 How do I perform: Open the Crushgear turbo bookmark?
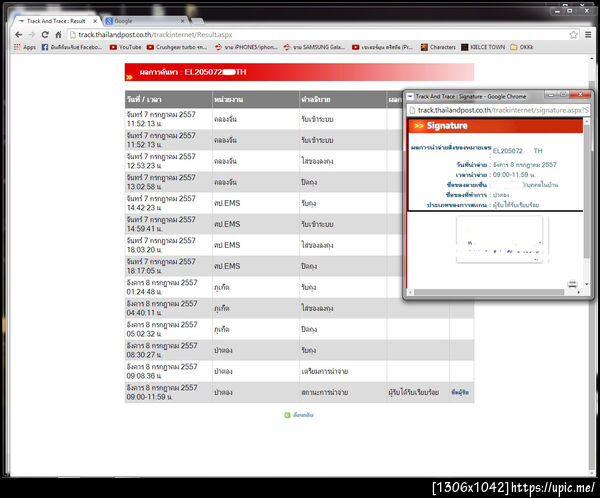[x=177, y=47]
